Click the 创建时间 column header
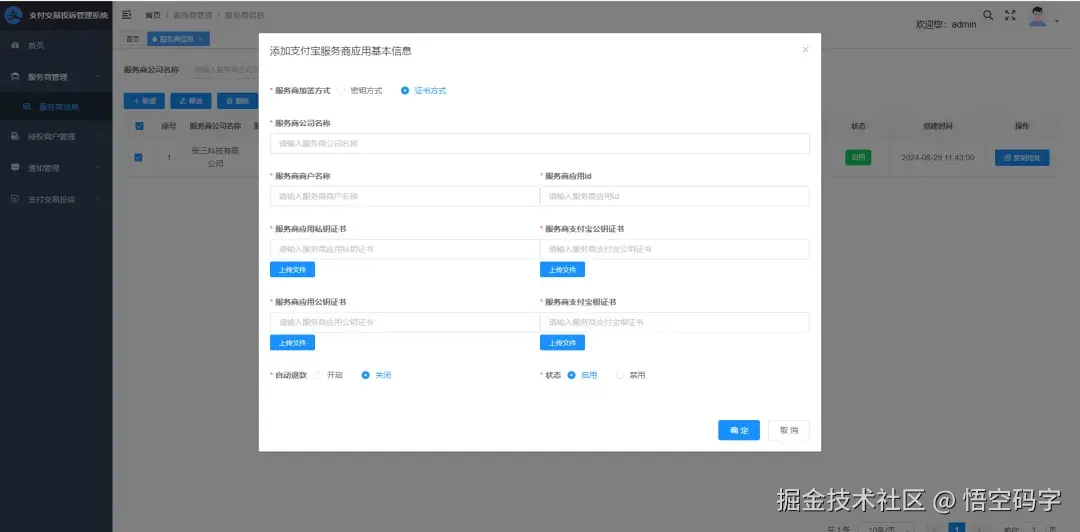The height and width of the screenshot is (532, 1080). [937, 126]
